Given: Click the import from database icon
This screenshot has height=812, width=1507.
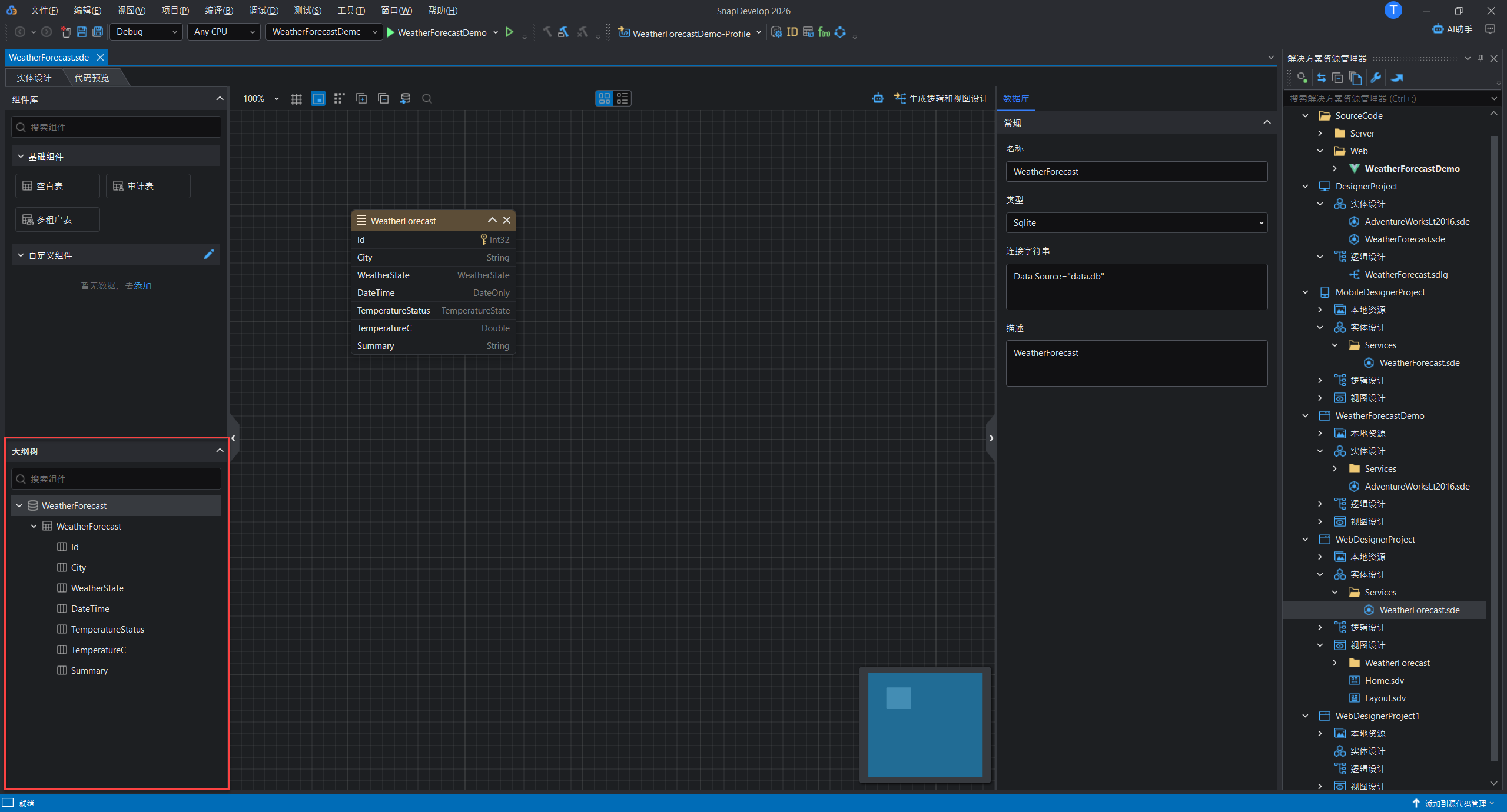Looking at the screenshot, I should point(405,99).
